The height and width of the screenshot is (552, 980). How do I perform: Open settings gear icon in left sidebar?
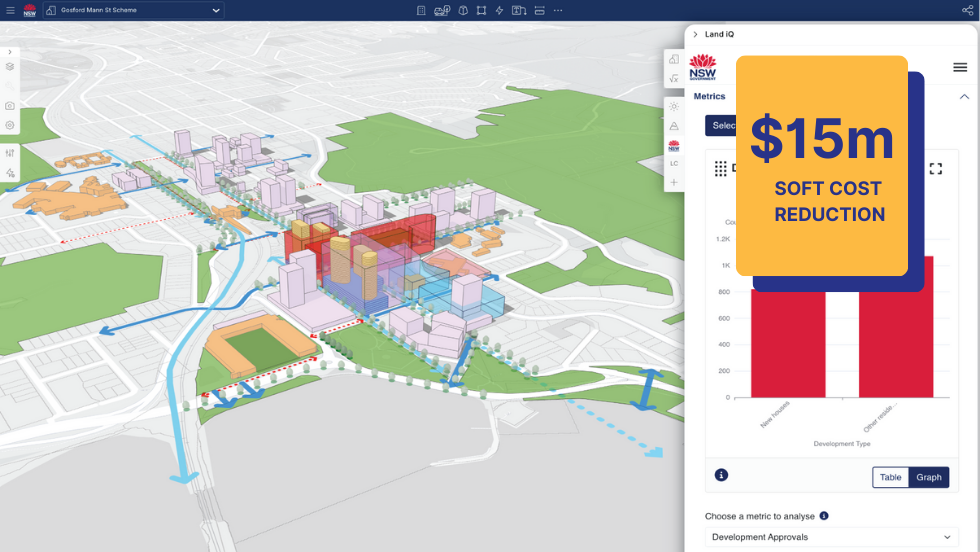click(10, 125)
